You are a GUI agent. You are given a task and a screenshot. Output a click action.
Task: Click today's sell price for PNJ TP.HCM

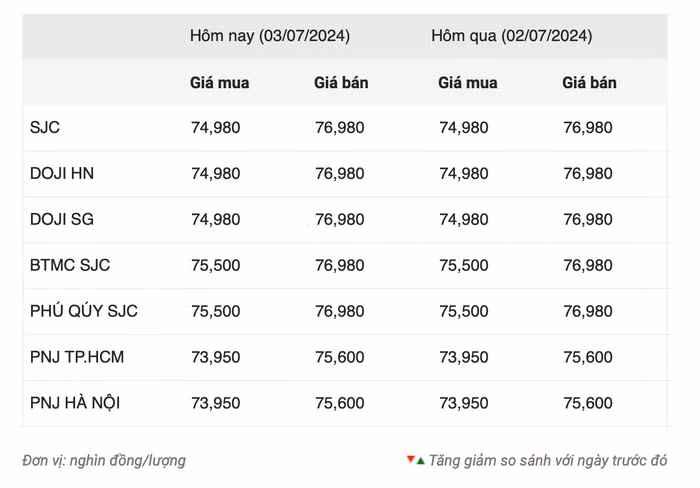tap(339, 357)
